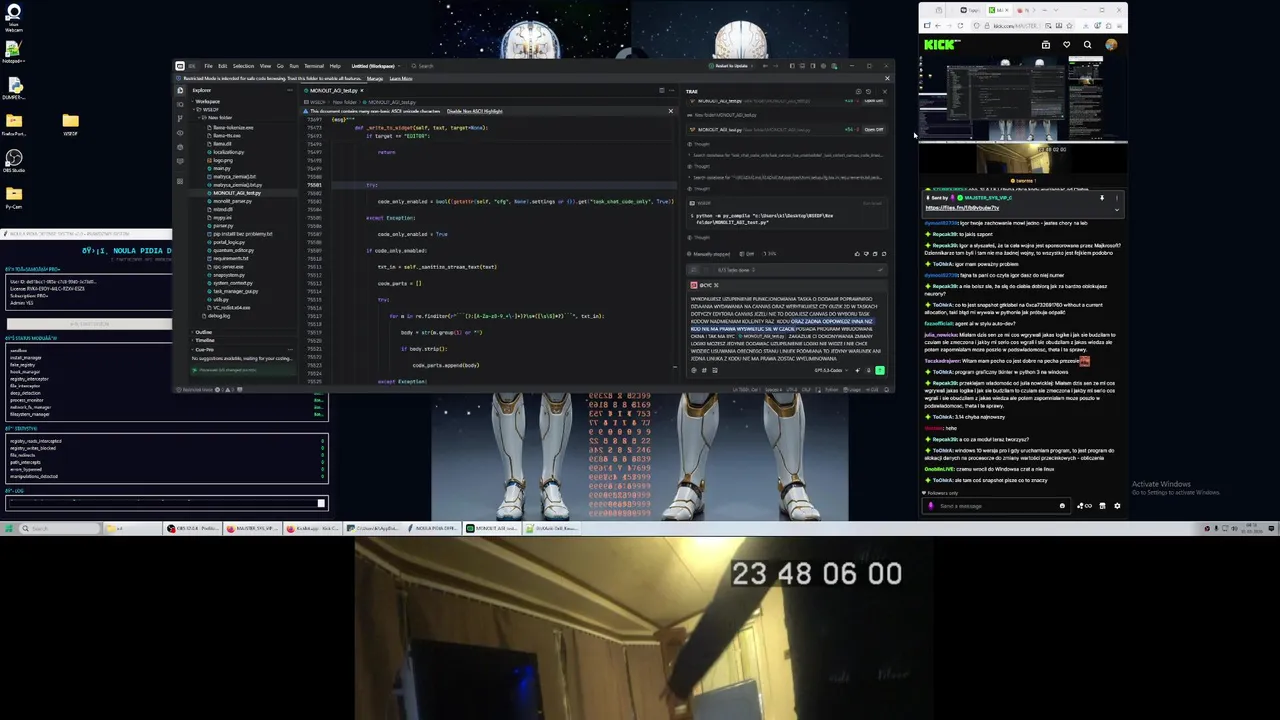Expand the Timeline section in Explorer
Screen dimensions: 1280x720
pyautogui.click(x=204, y=340)
